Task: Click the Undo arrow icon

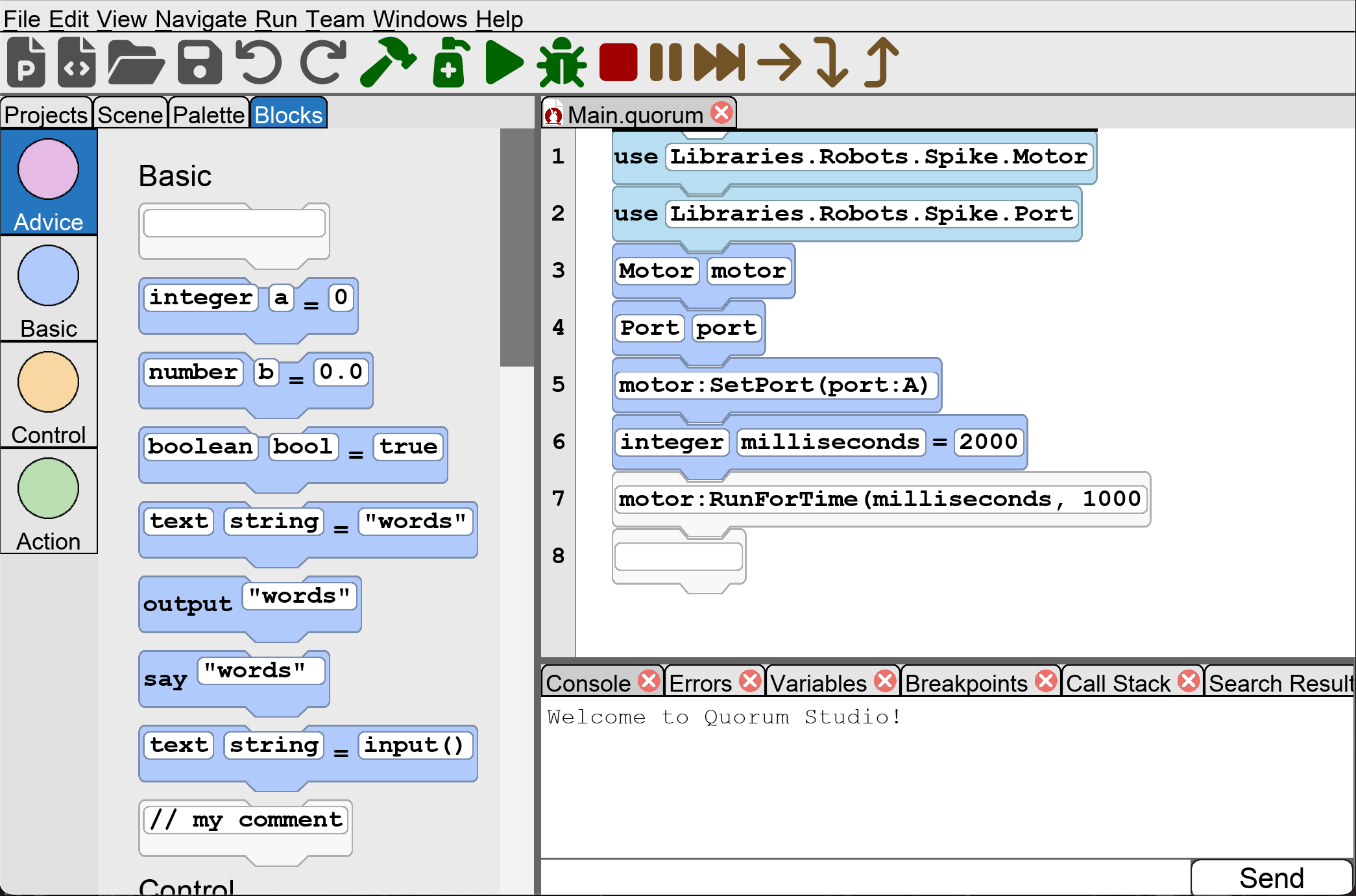Action: coord(258,62)
